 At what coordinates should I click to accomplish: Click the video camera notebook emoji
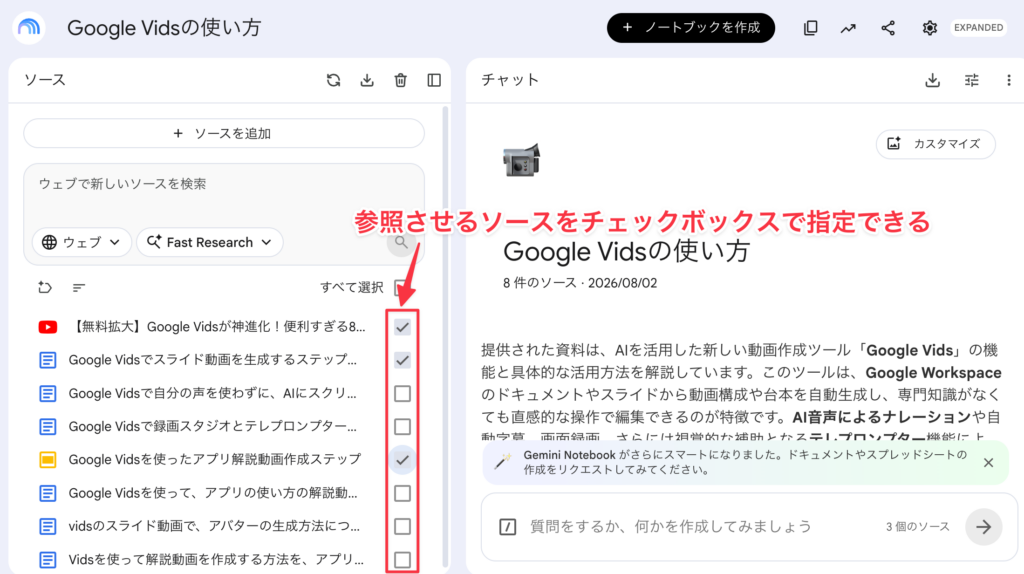point(521,159)
